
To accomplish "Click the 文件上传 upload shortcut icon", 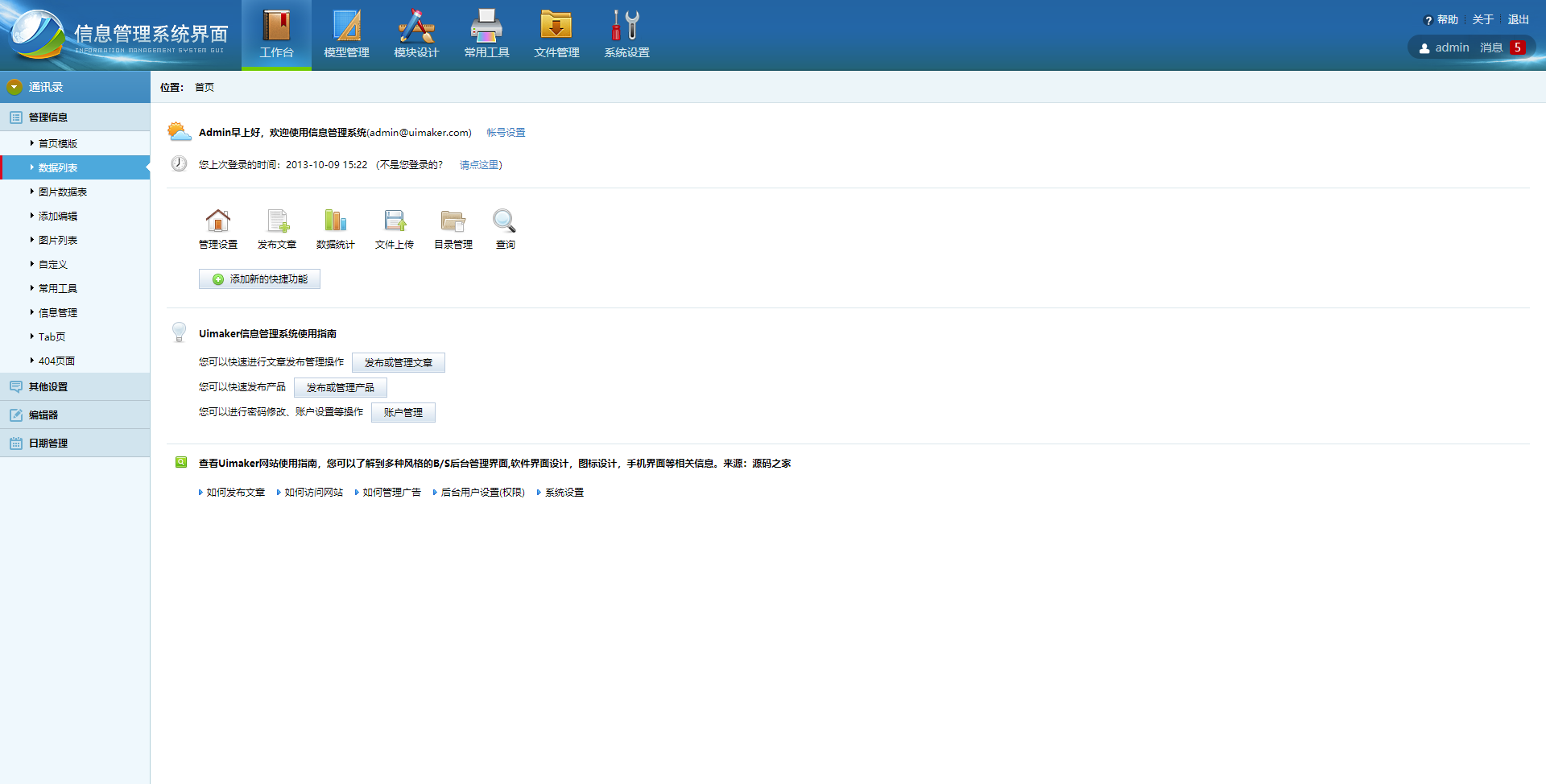I will pos(395,220).
